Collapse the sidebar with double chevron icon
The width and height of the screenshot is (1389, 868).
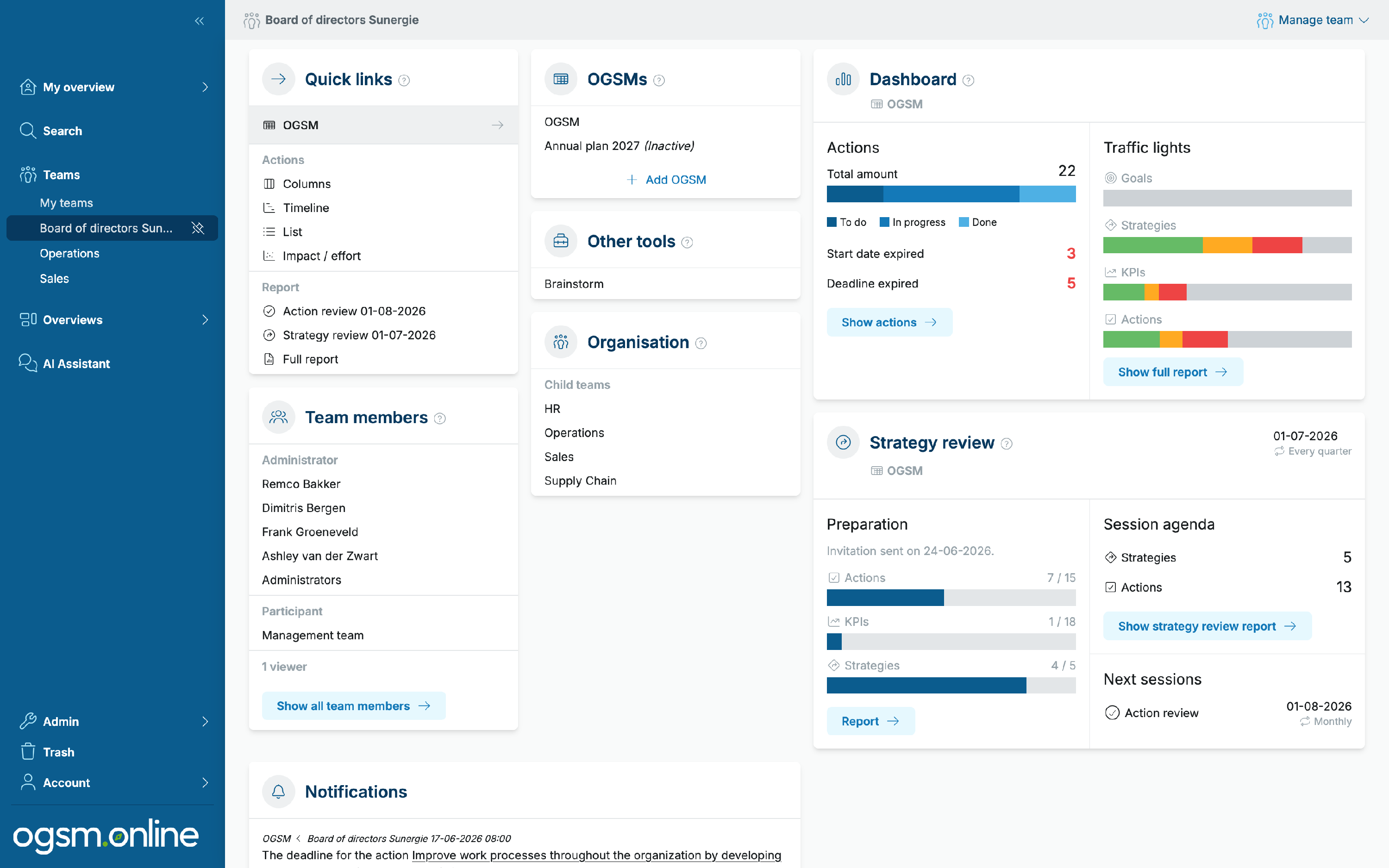[x=199, y=21]
